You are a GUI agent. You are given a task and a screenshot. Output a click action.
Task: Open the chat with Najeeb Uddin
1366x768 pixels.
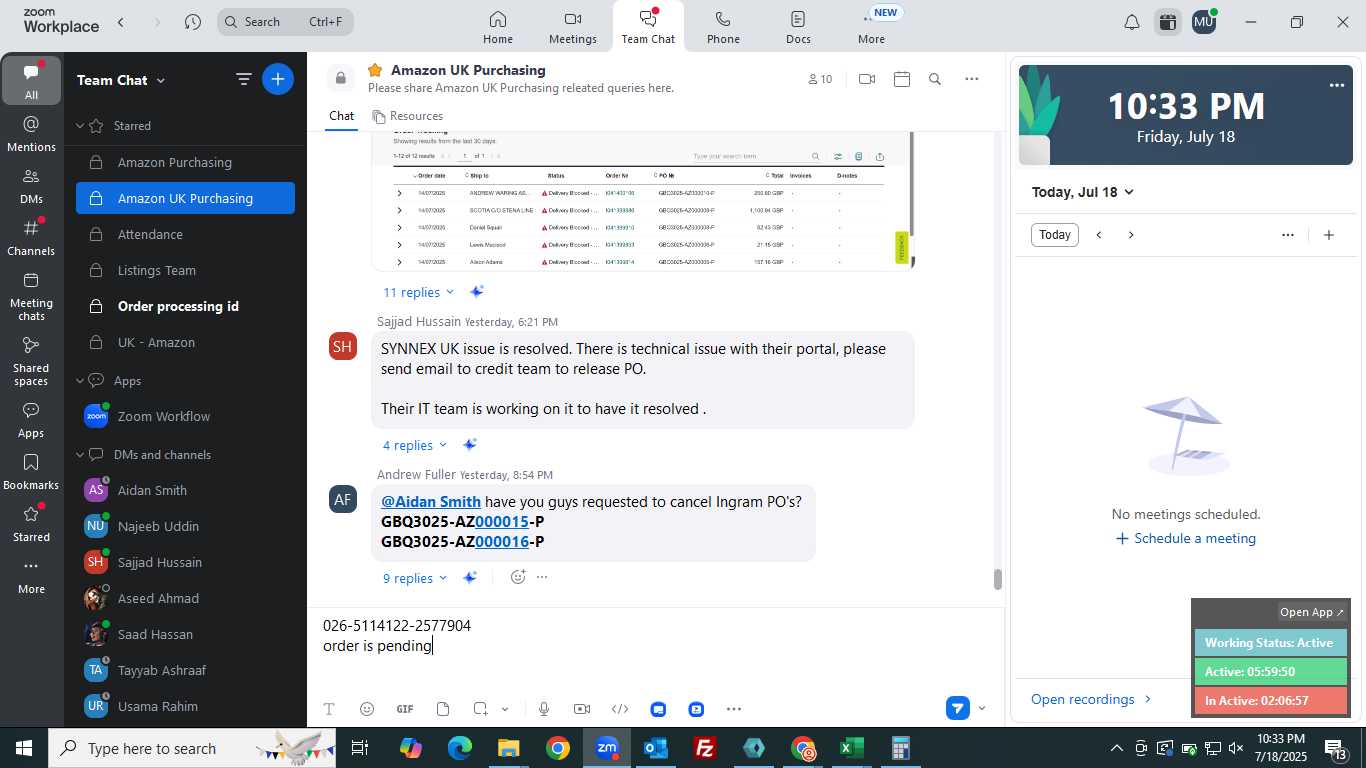(x=185, y=526)
